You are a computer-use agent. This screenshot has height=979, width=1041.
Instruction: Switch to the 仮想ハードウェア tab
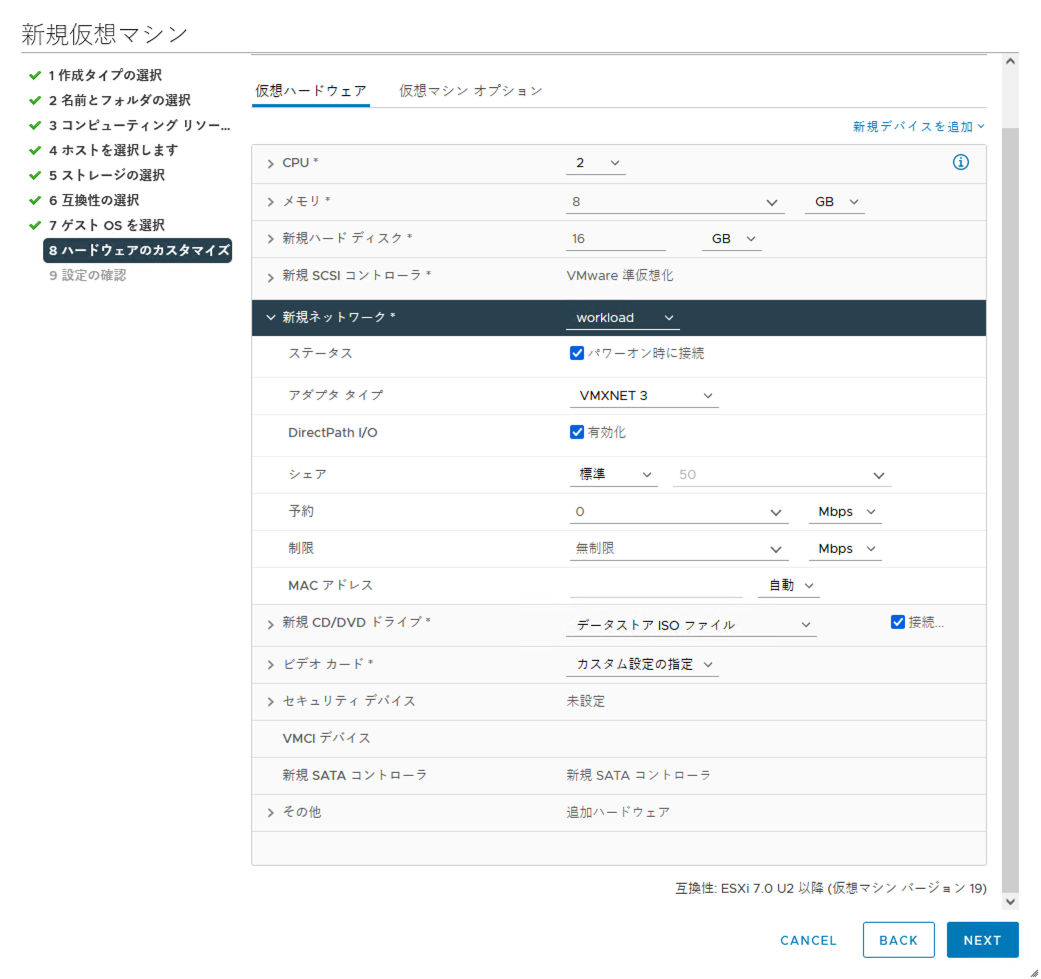[311, 91]
